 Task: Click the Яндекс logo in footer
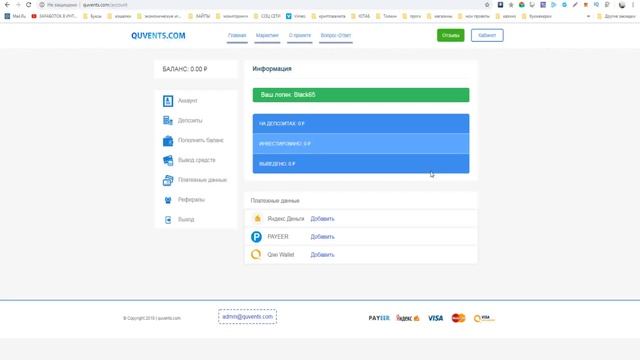[408, 318]
